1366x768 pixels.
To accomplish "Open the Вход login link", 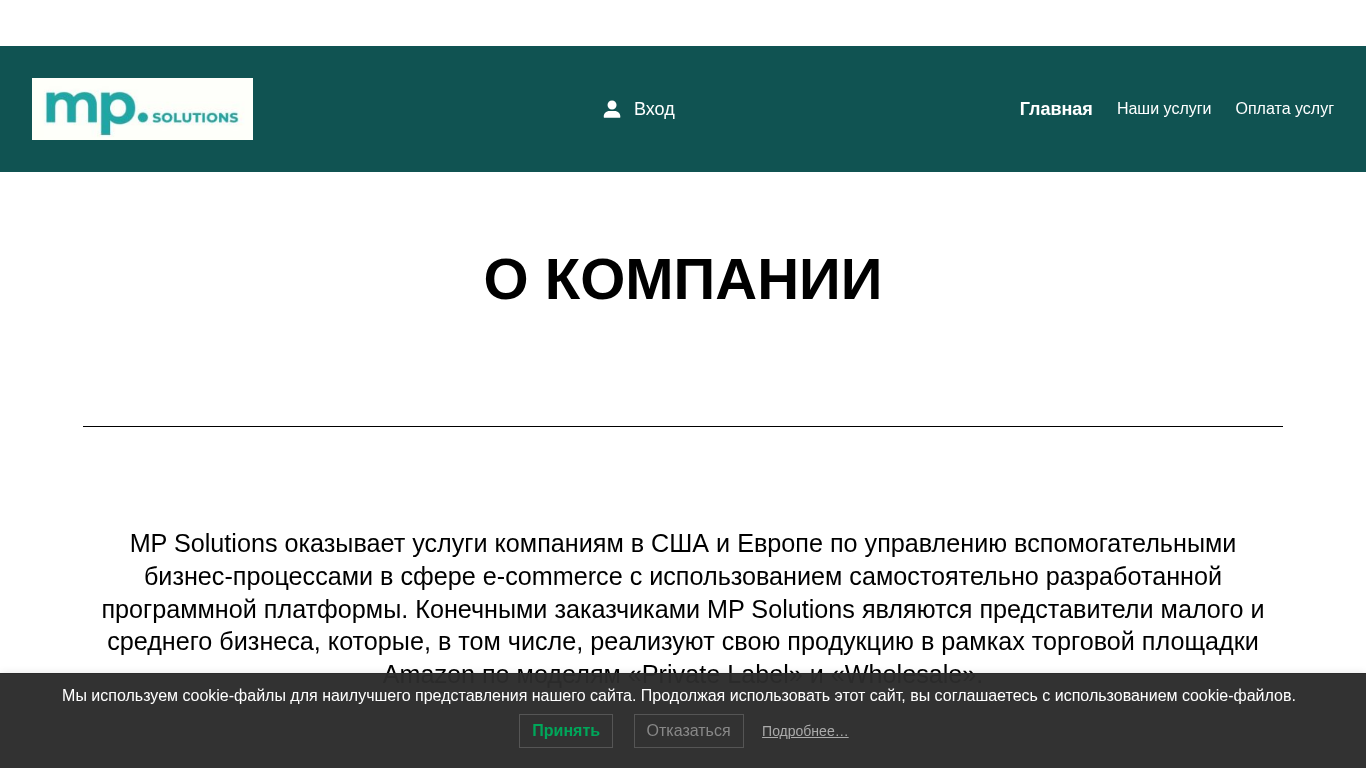I will tap(654, 109).
